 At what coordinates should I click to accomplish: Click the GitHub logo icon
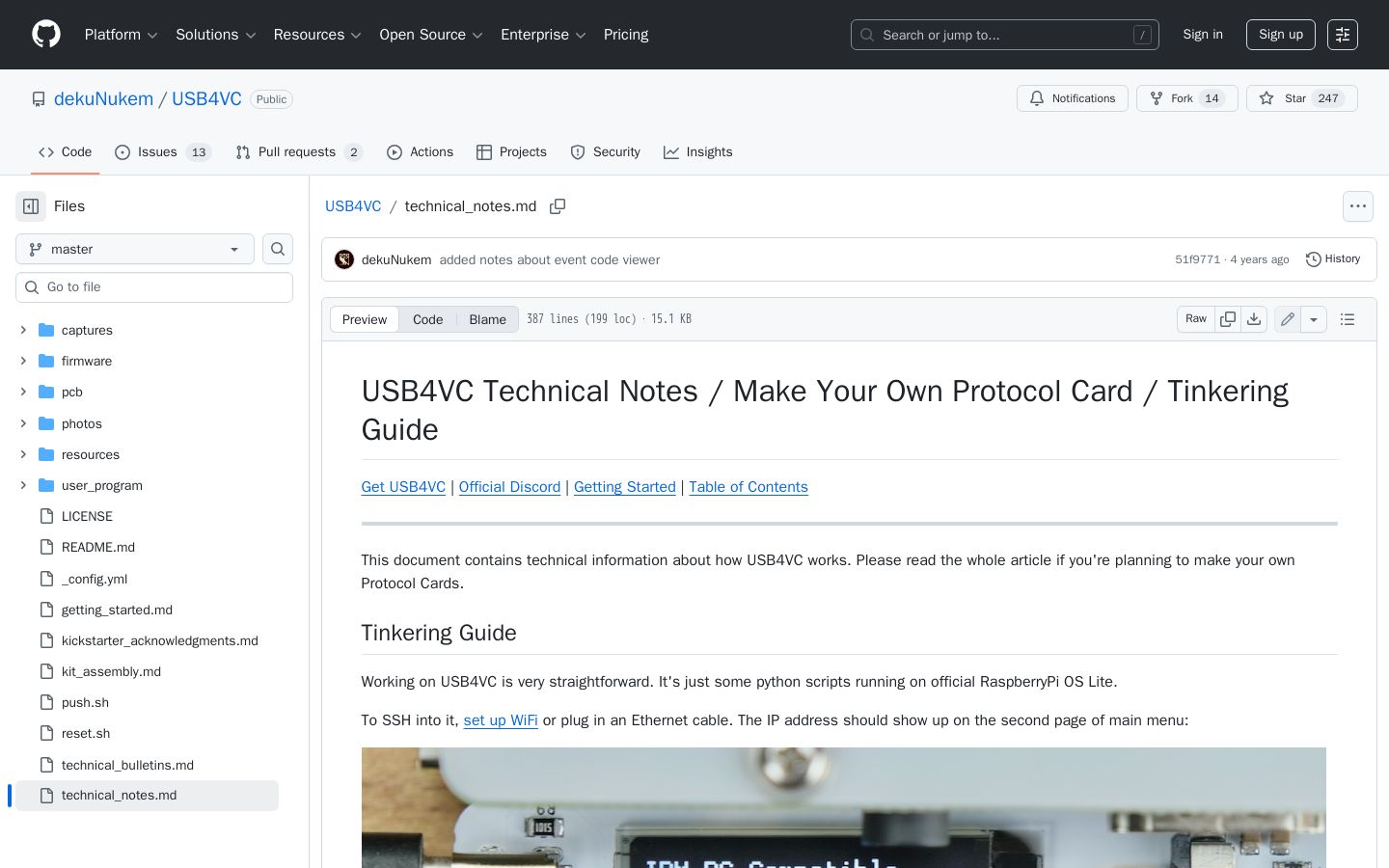pos(46,35)
